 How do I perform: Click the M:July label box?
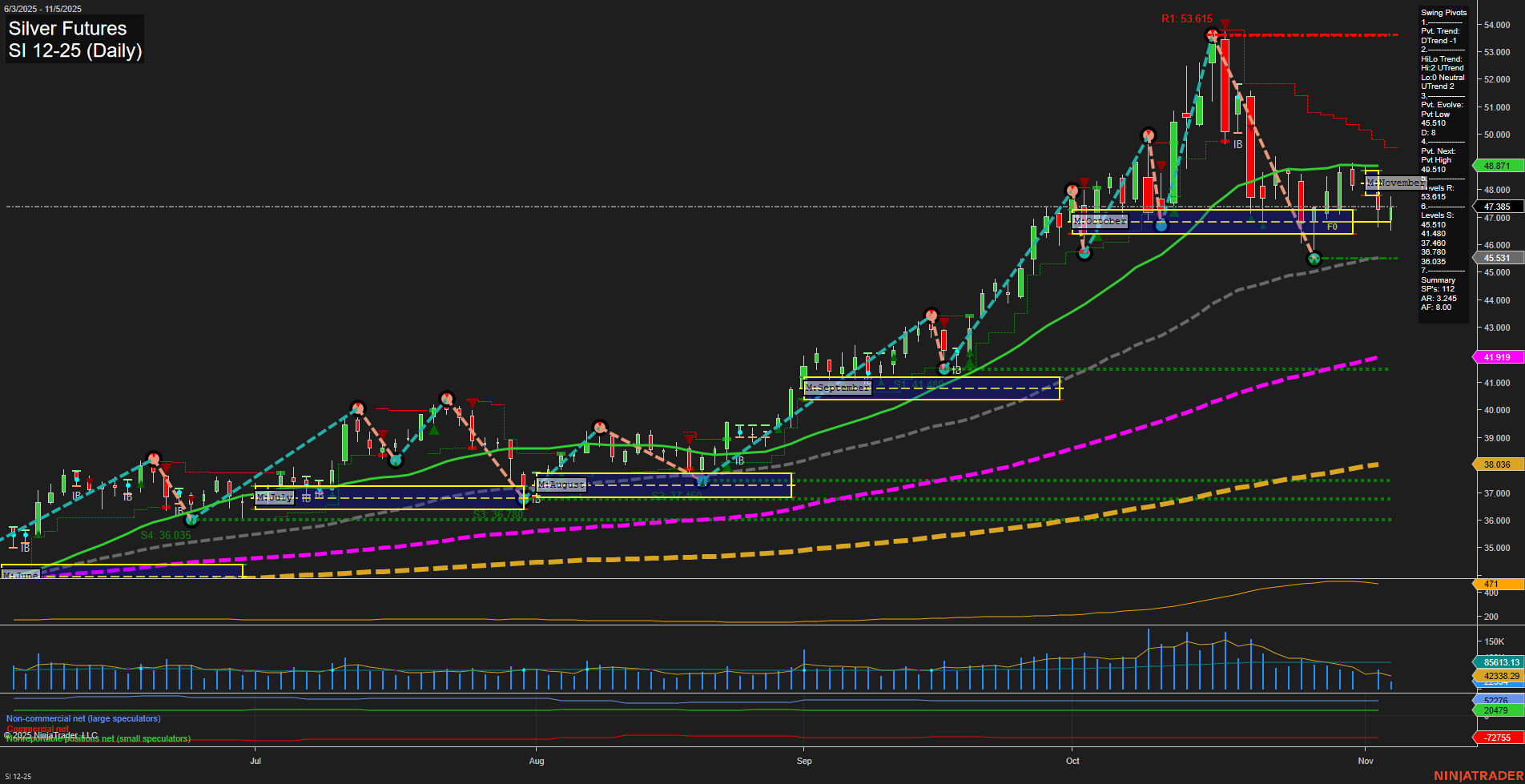pyautogui.click(x=275, y=497)
